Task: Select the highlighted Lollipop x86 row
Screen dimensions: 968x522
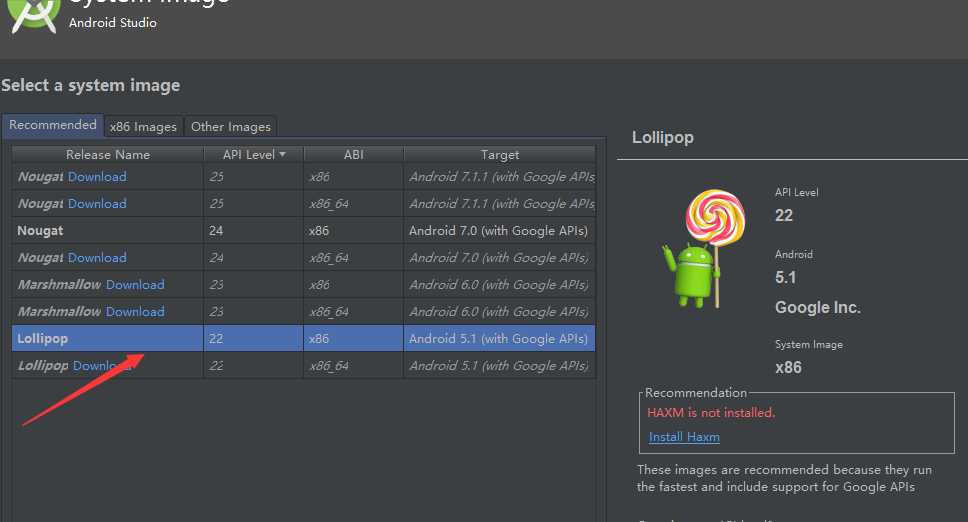Action: click(303, 338)
